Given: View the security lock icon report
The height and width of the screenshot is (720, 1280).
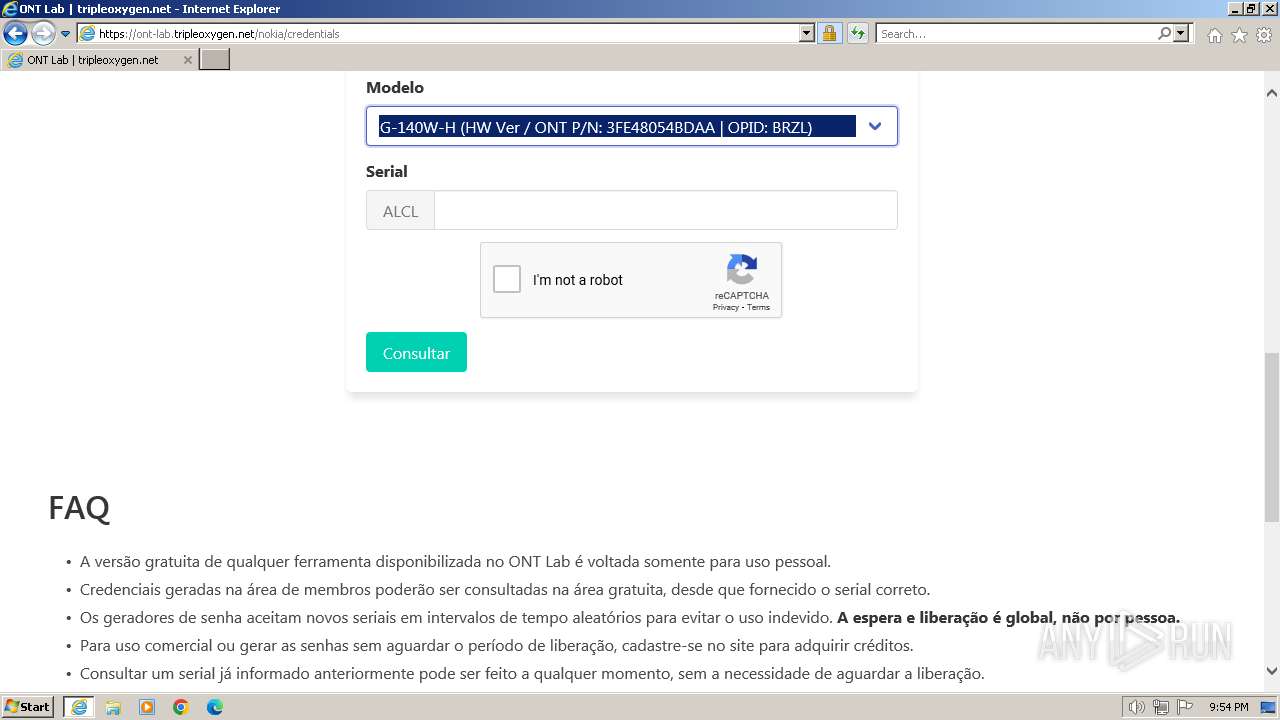Looking at the screenshot, I should (x=829, y=34).
